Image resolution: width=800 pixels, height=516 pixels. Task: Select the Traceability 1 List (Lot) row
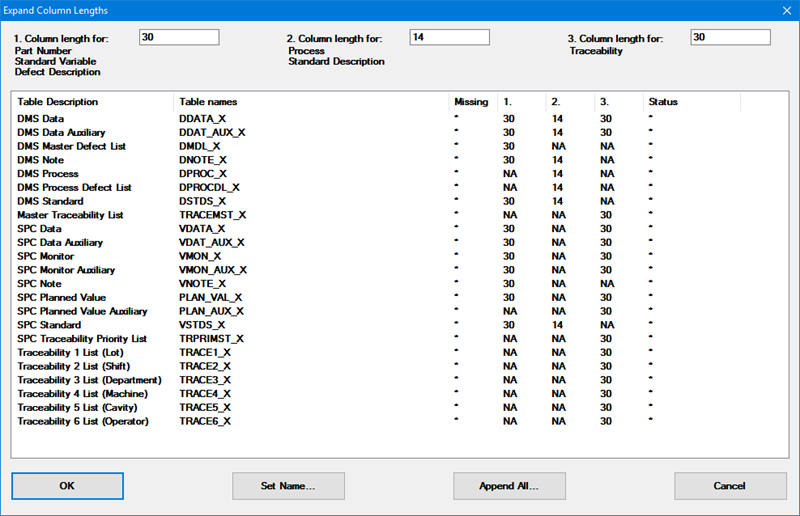[x=70, y=353]
